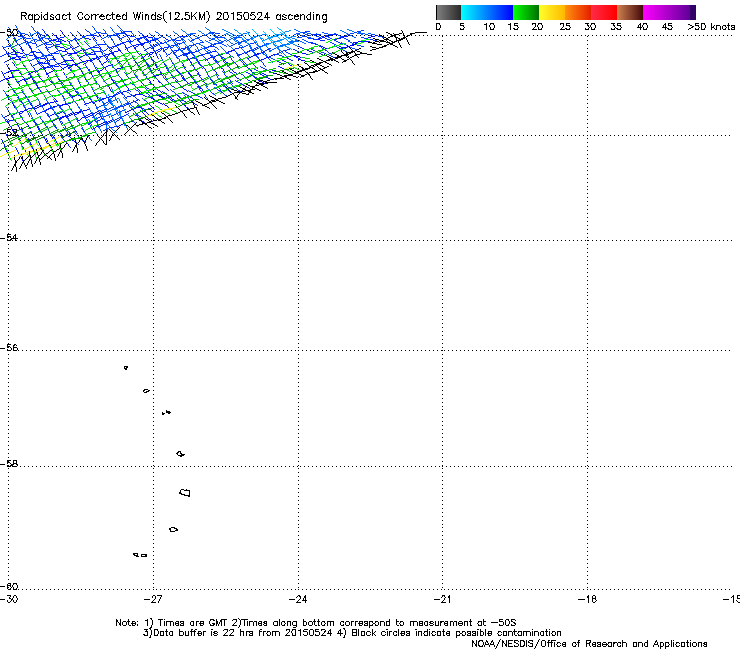Click the magenta-purple 40-50 knots color band
This screenshot has width=740, height=650.
[669, 12]
